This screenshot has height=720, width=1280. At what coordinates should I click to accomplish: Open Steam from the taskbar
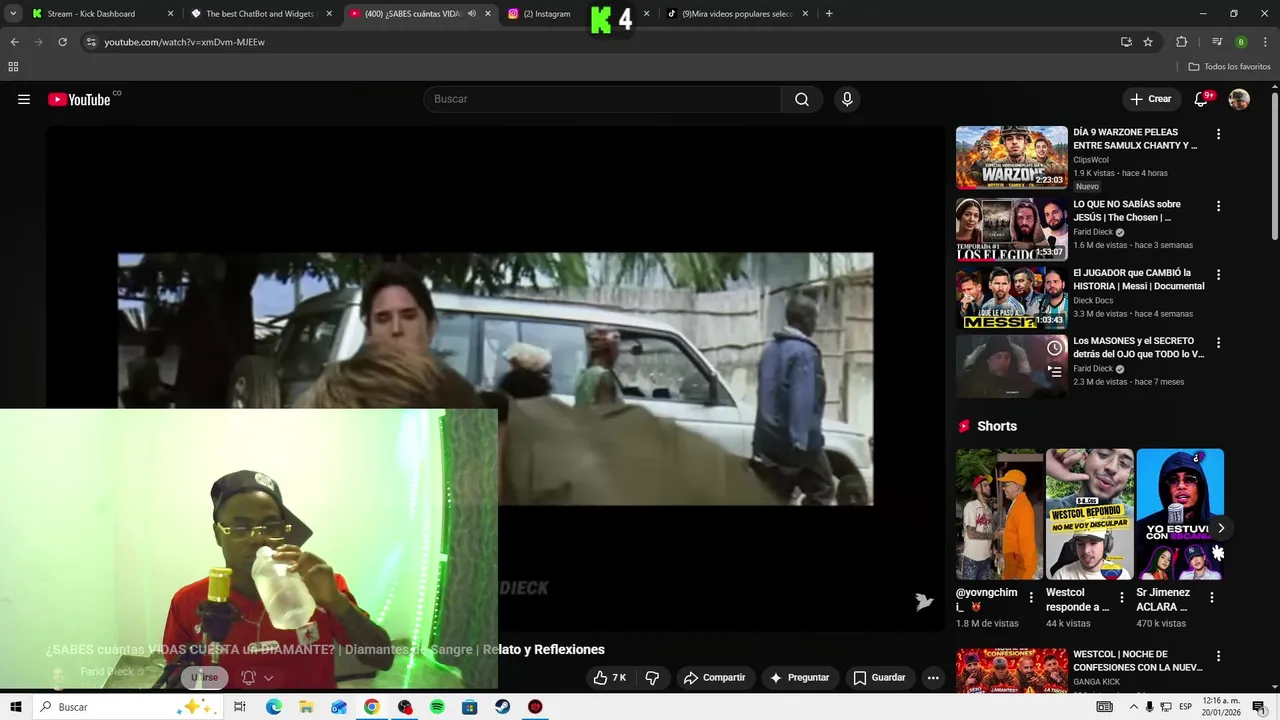[x=502, y=707]
